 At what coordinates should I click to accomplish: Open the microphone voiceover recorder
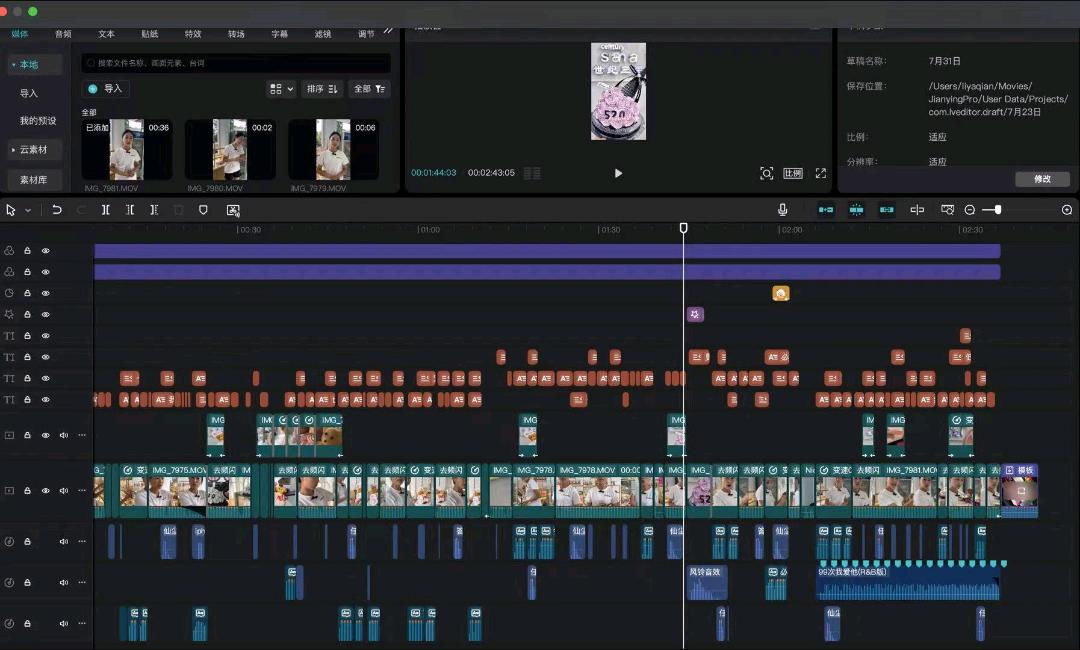point(782,210)
